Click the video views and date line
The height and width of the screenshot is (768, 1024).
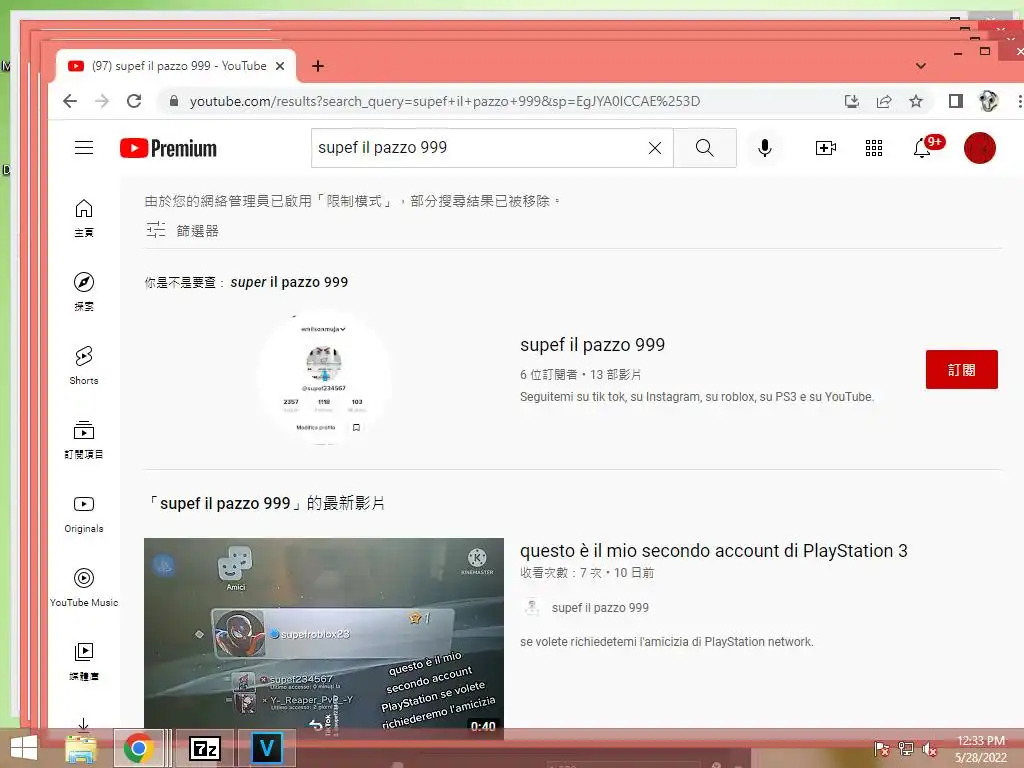(x=586, y=573)
